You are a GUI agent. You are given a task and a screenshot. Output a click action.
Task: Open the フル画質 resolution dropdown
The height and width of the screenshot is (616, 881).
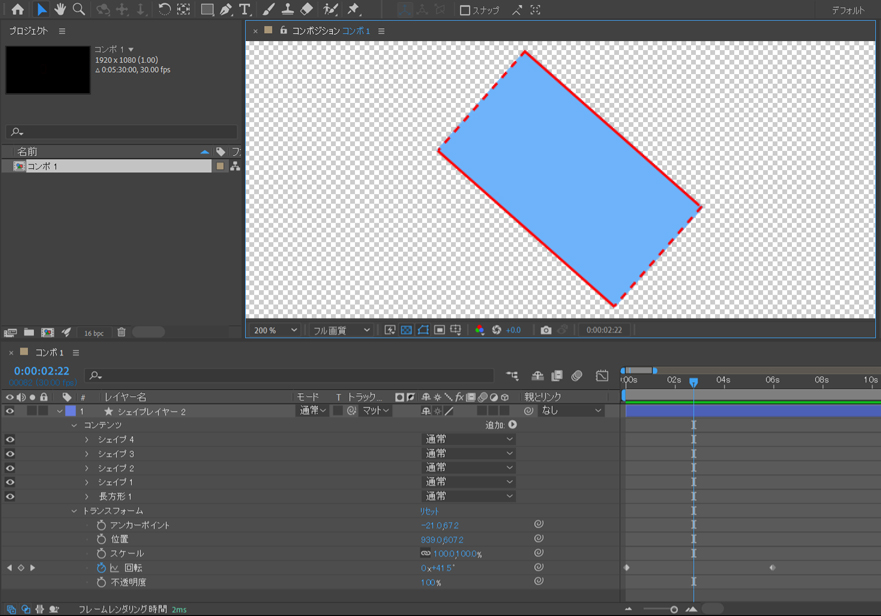point(341,330)
